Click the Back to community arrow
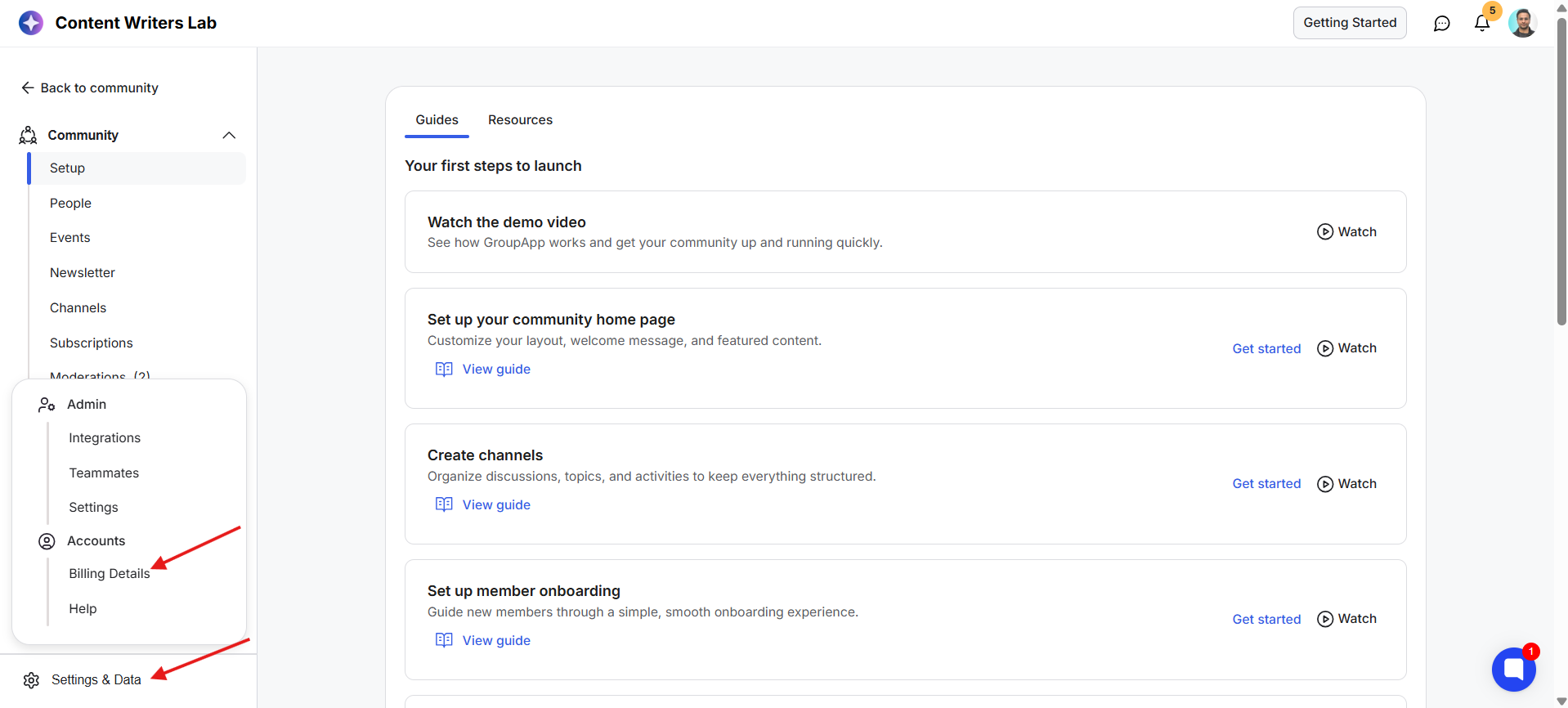The height and width of the screenshot is (708, 1568). [x=28, y=87]
